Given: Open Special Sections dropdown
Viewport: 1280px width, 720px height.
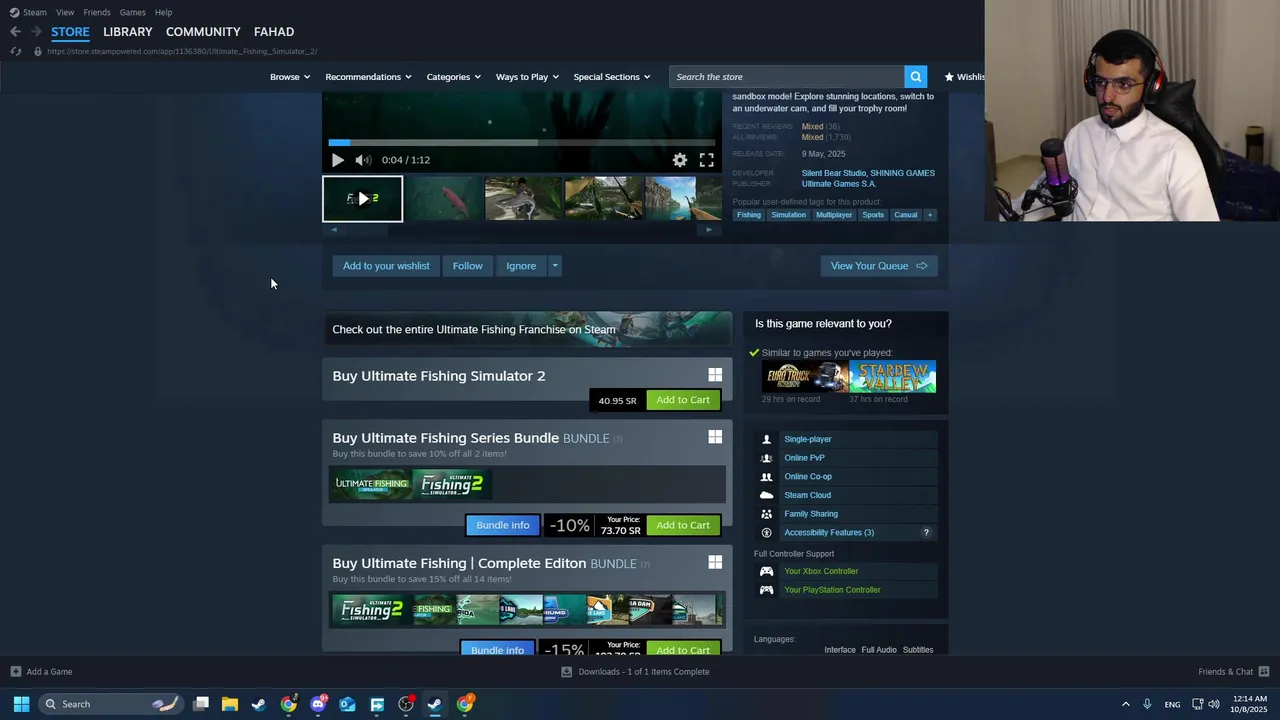Looking at the screenshot, I should tap(612, 77).
